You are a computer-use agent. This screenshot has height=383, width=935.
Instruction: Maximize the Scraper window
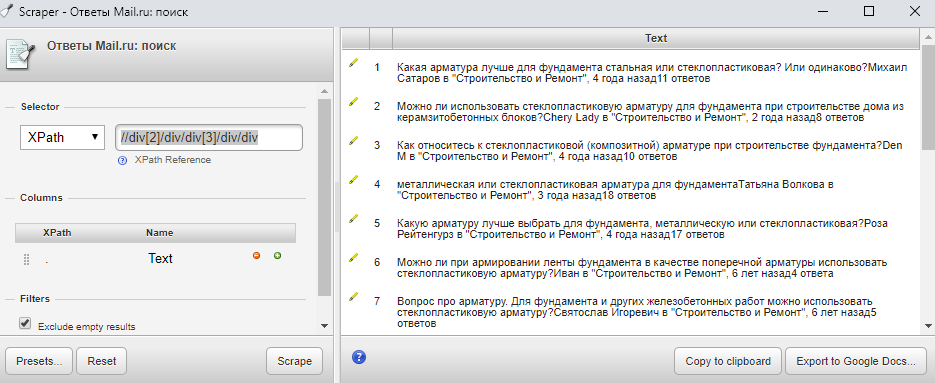(869, 11)
